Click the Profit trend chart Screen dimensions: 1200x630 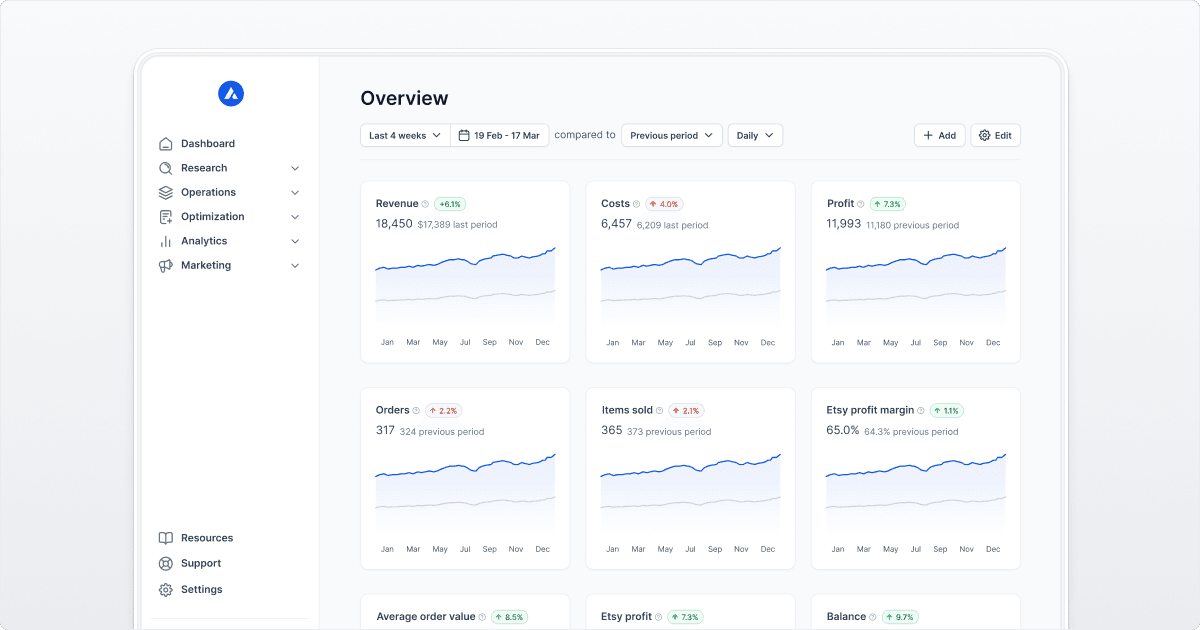point(916,285)
